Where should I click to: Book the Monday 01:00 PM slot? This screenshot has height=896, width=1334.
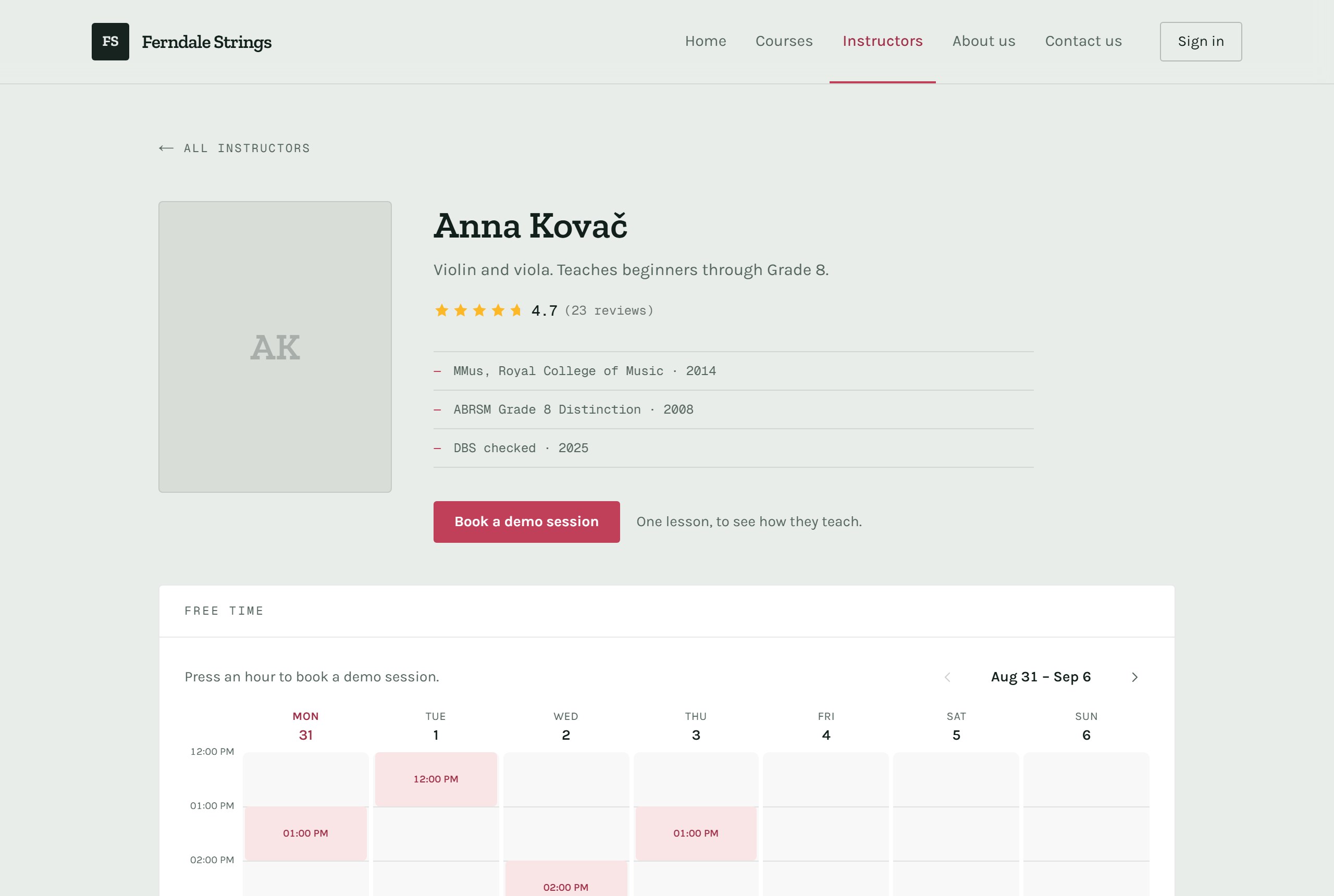[x=306, y=833]
